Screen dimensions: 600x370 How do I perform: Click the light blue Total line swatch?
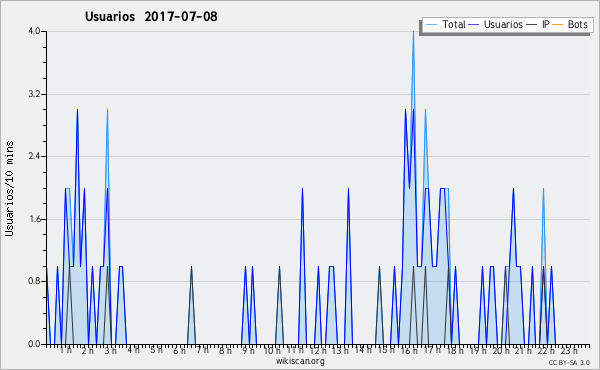(x=431, y=24)
